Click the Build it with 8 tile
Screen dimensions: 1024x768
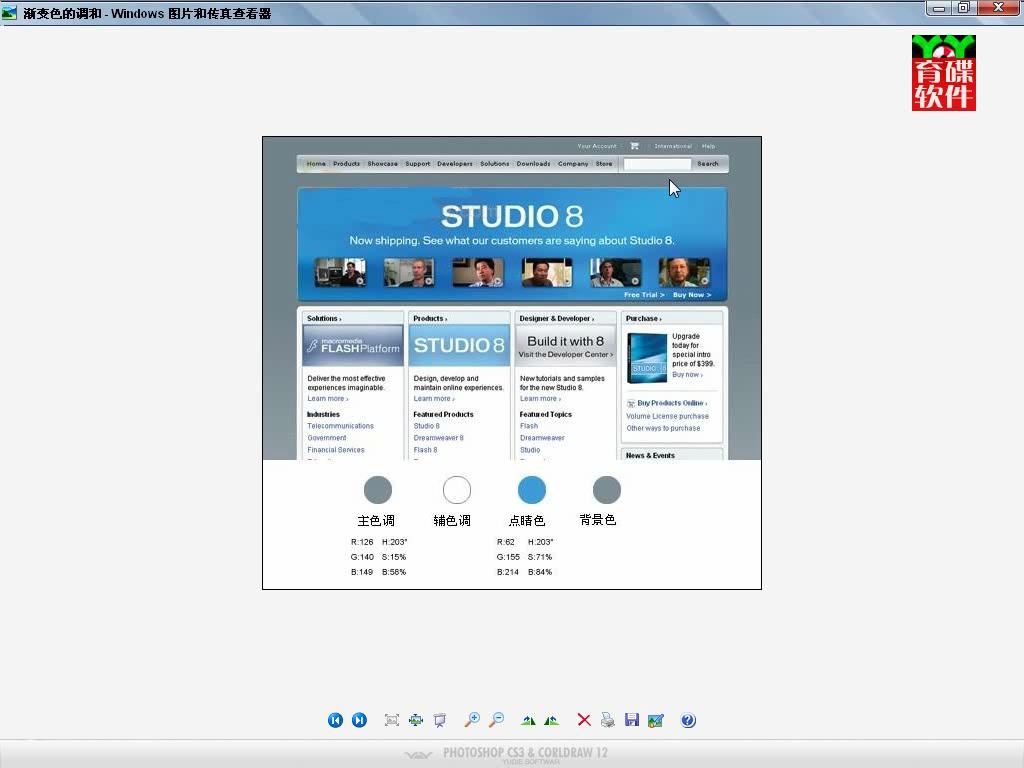(566, 345)
